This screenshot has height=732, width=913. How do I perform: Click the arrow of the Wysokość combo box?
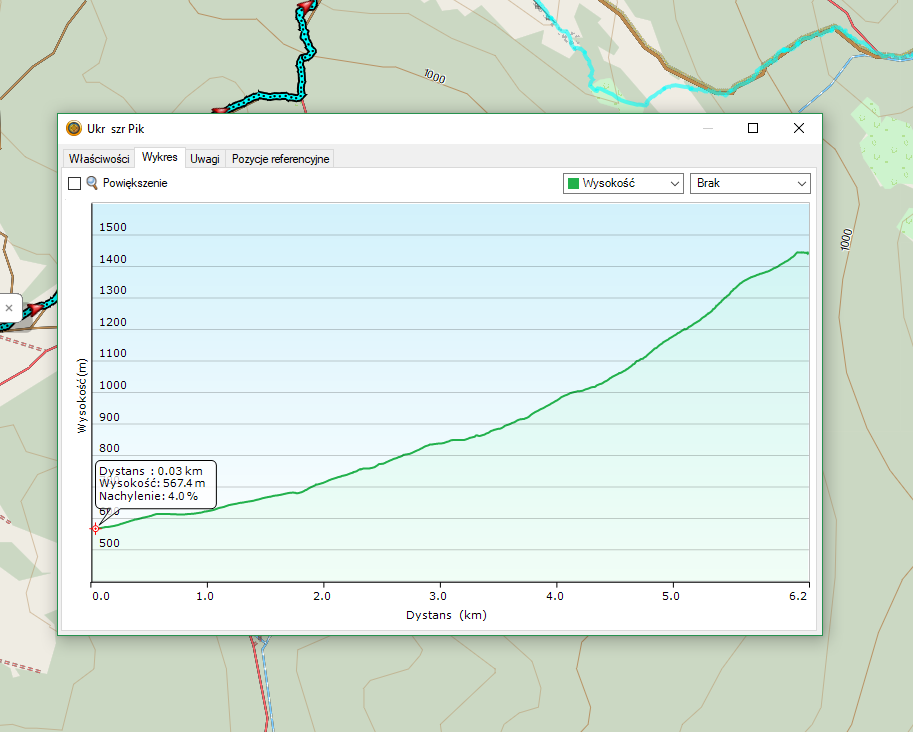(x=674, y=183)
